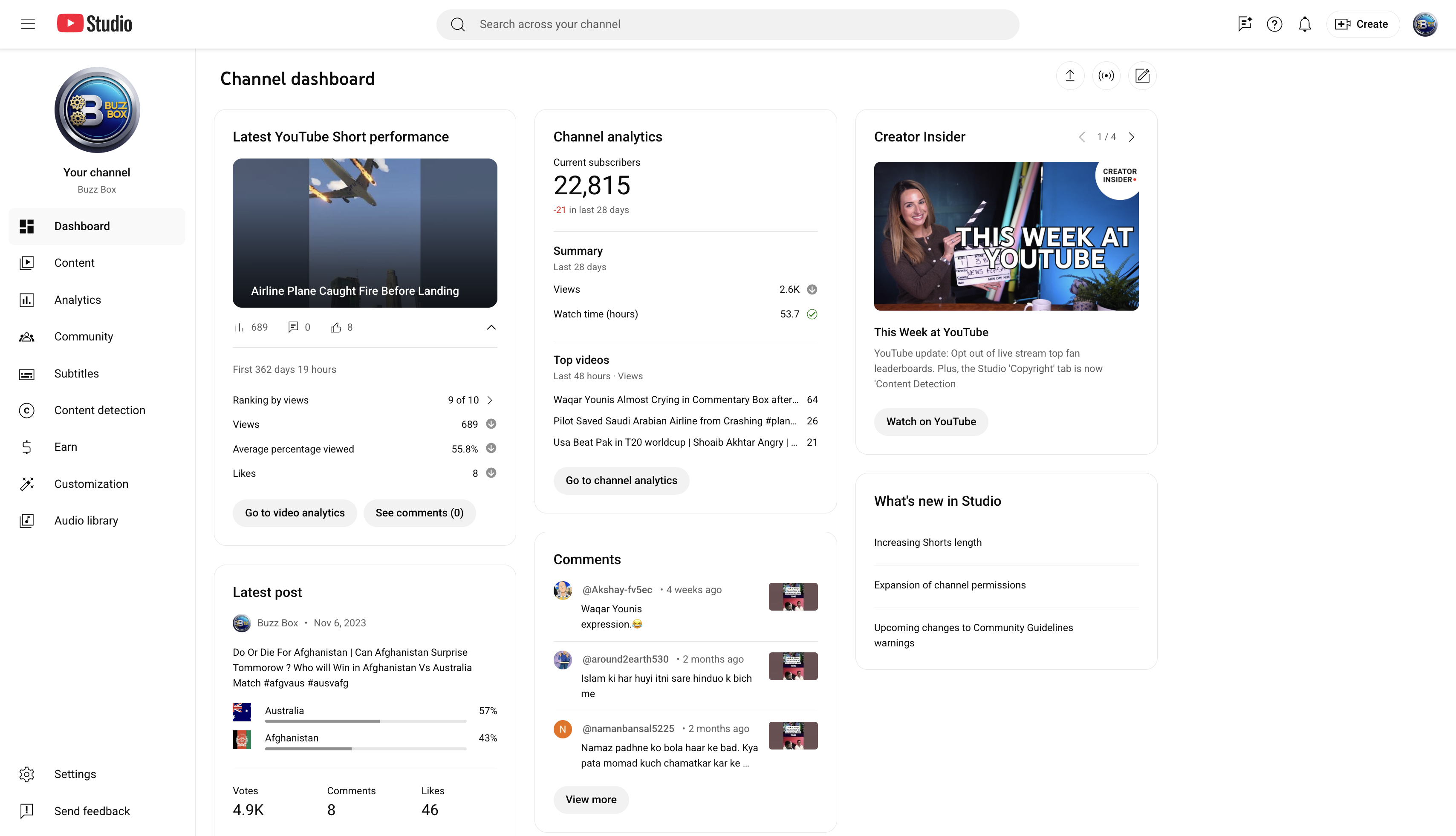This screenshot has width=1456, height=836.
Task: Open the Waqar Younis Almost Crying top video
Action: click(x=676, y=400)
